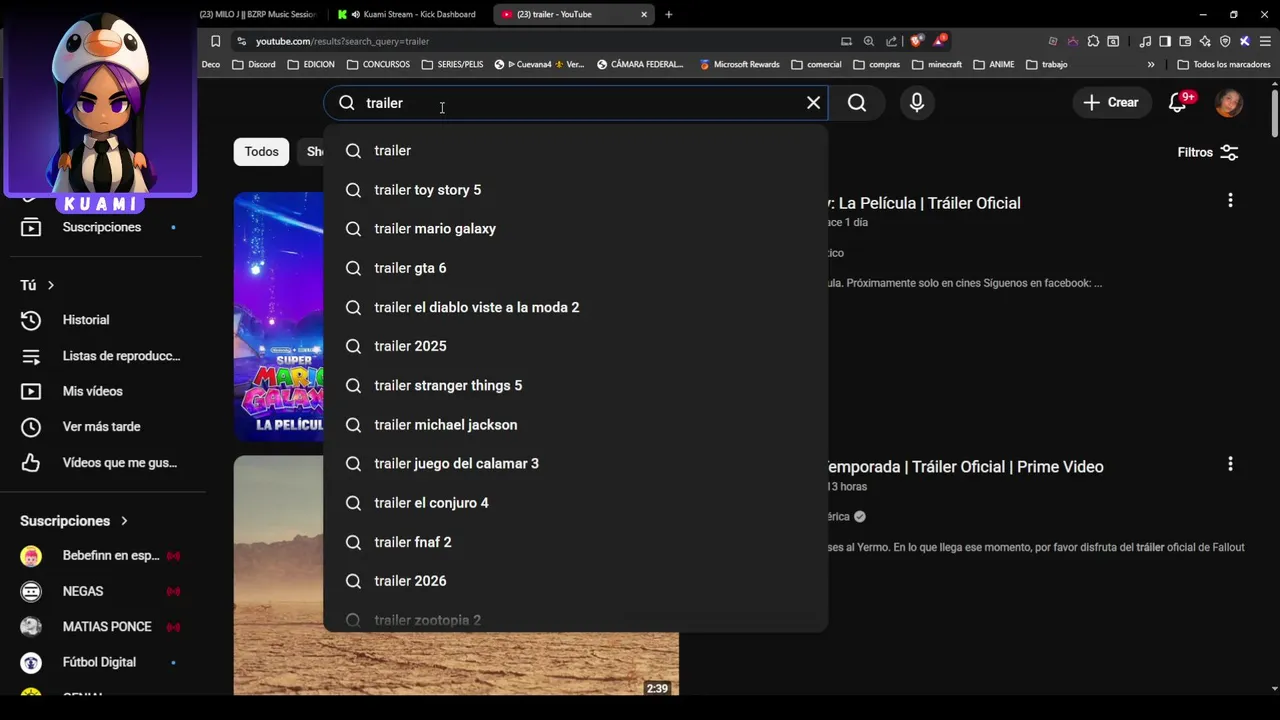Image resolution: width=1280 pixels, height=720 pixels.
Task: Choose suggestion 'trailer 2025'
Action: click(575, 346)
